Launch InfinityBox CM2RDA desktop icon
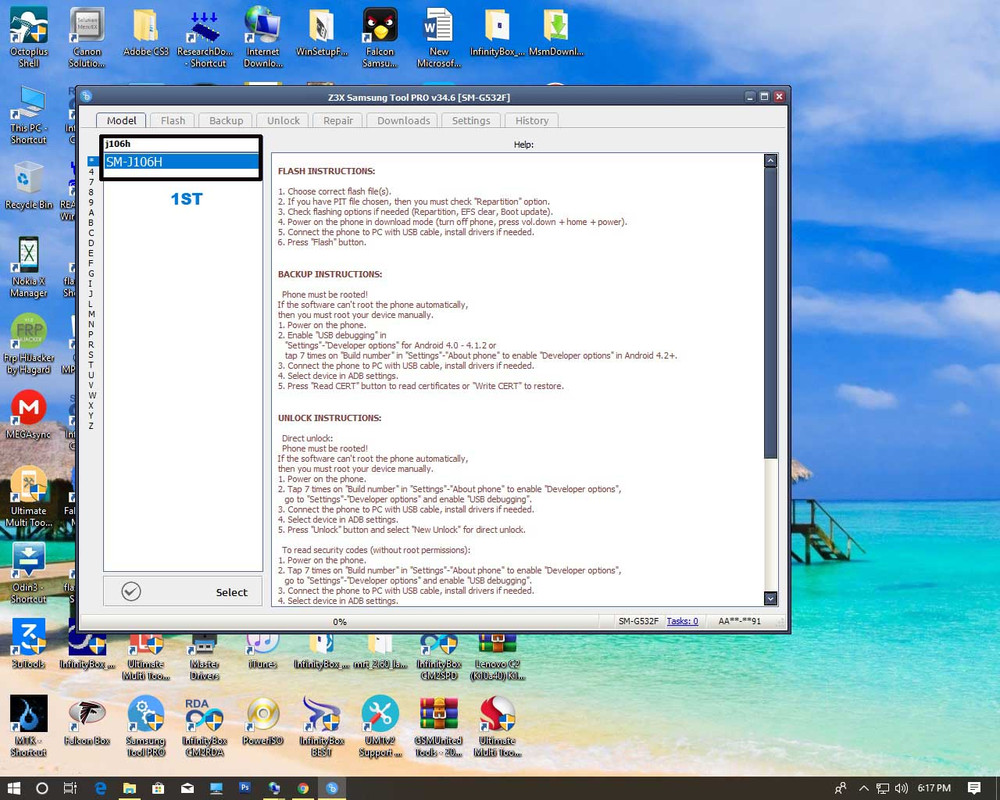Viewport: 1000px width, 800px height. pyautogui.click(x=205, y=726)
